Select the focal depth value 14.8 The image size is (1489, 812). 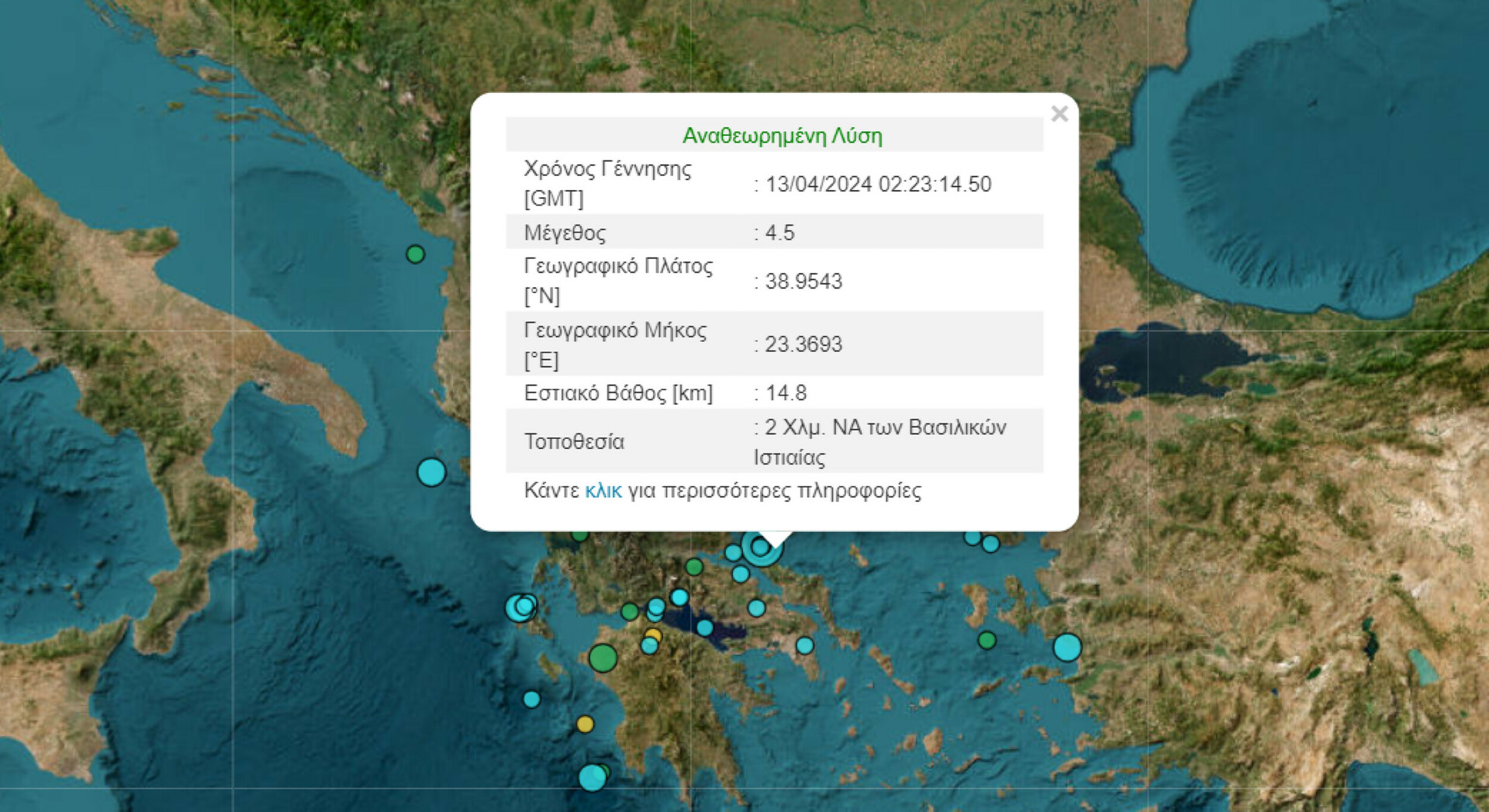(x=786, y=393)
